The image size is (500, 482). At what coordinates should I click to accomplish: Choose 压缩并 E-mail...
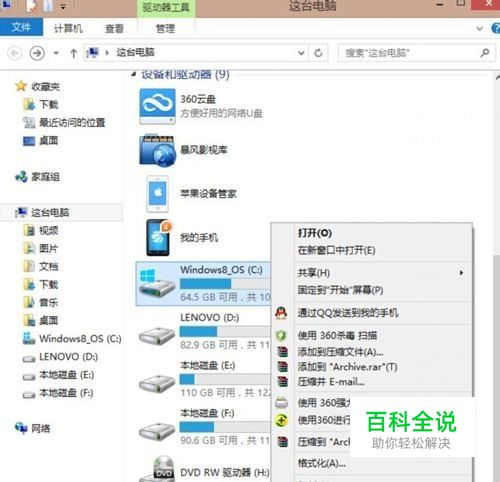331,382
